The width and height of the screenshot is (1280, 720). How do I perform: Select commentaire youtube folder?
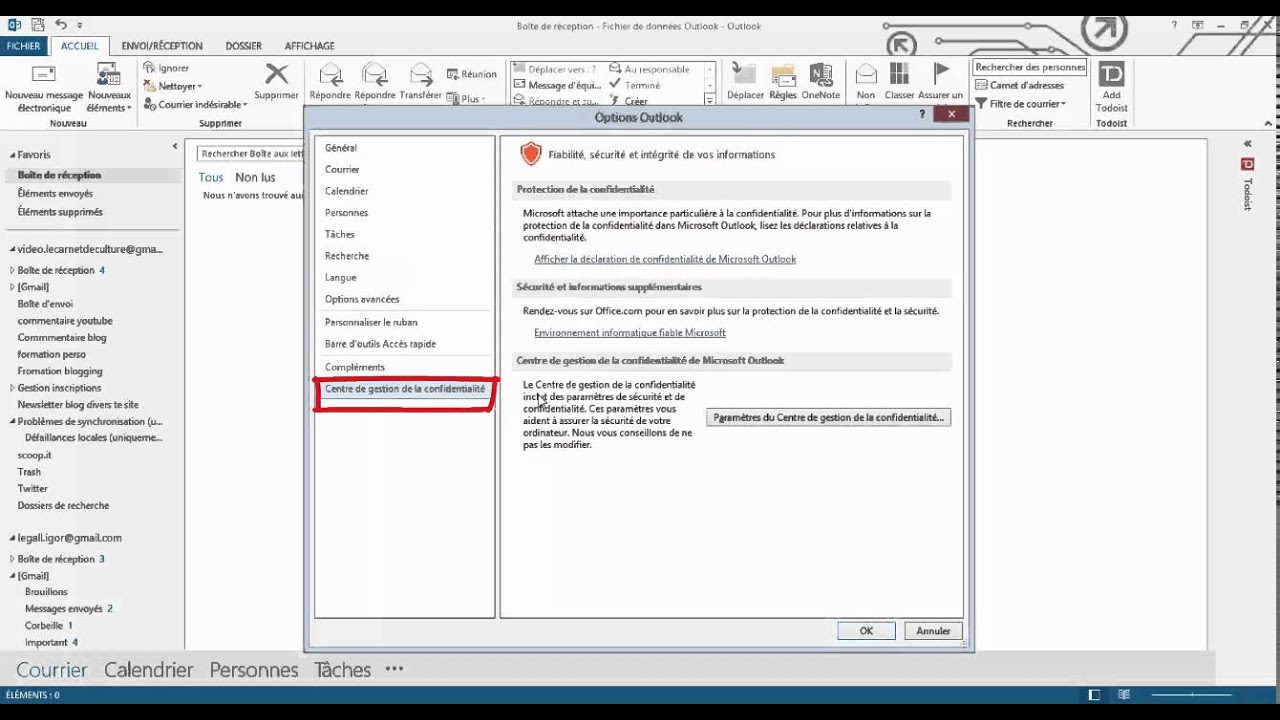tap(65, 321)
